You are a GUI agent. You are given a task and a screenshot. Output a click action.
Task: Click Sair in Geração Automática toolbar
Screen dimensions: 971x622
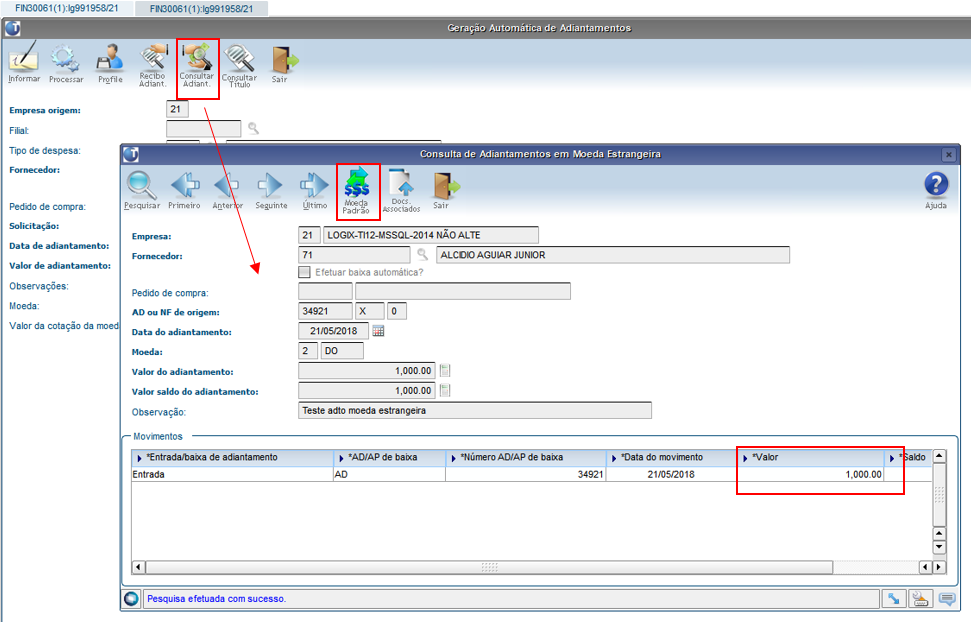(282, 63)
